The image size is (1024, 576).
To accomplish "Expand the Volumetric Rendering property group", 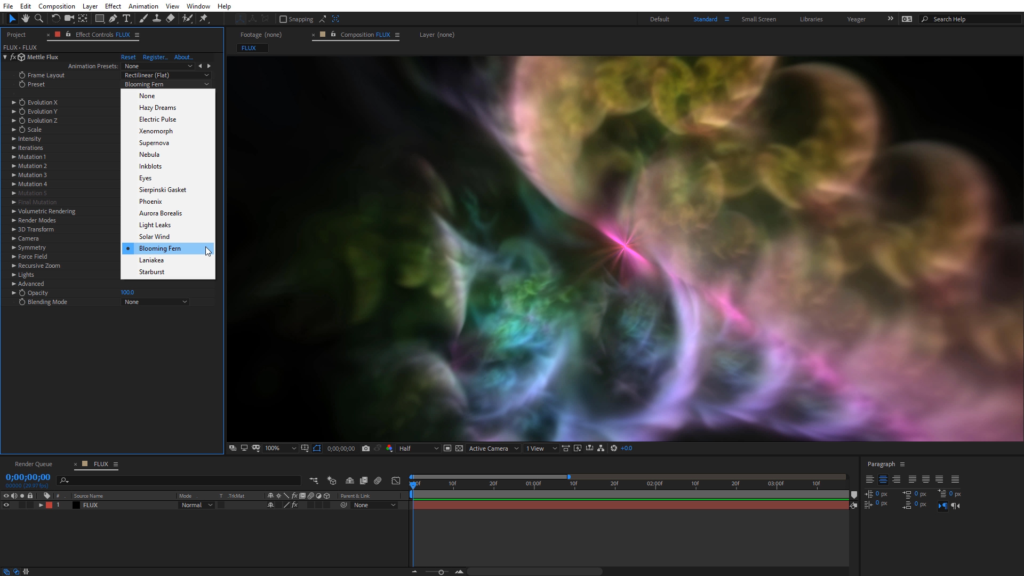I will point(14,211).
